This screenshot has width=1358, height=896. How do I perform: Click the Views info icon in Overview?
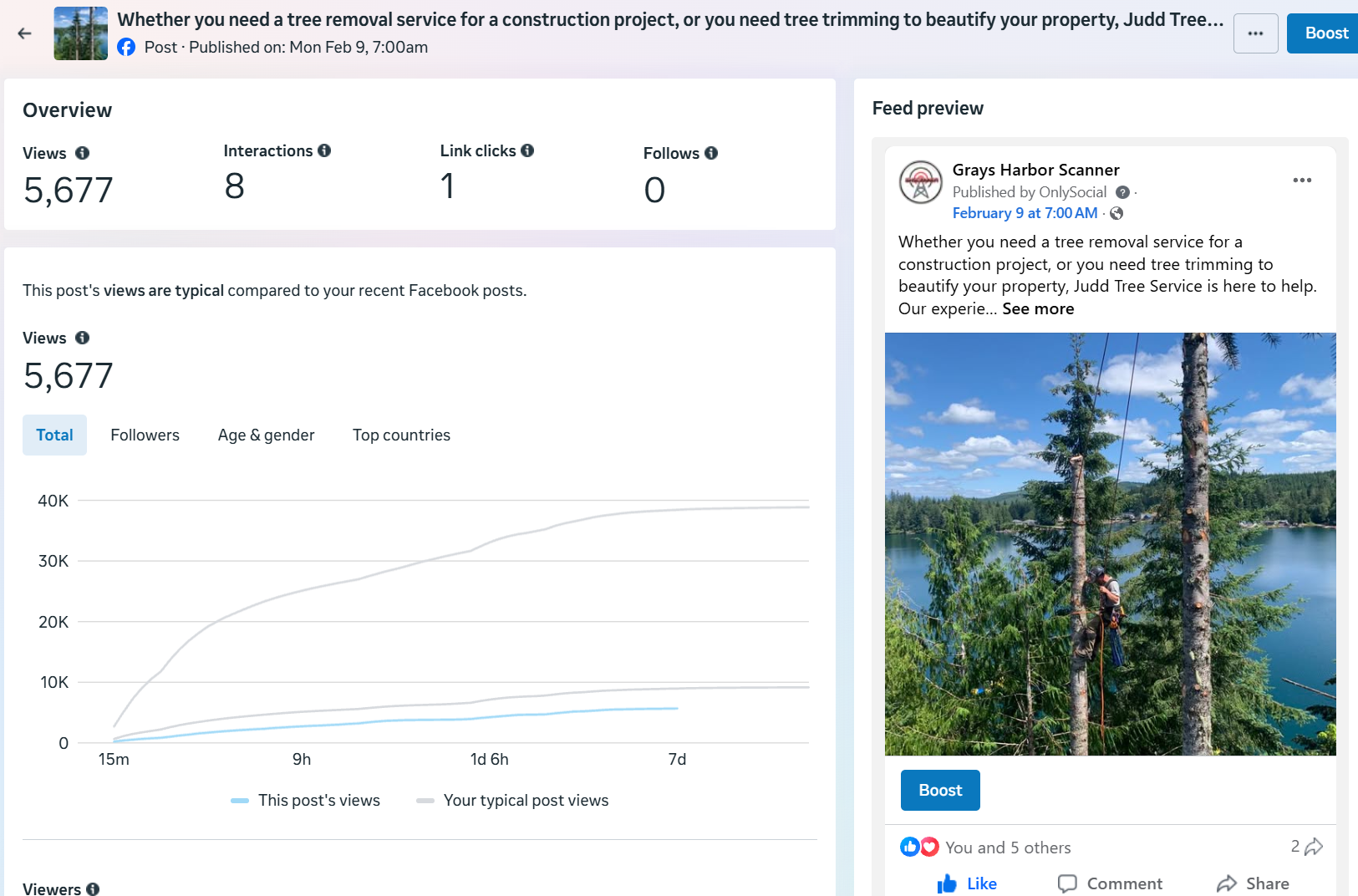pos(82,153)
